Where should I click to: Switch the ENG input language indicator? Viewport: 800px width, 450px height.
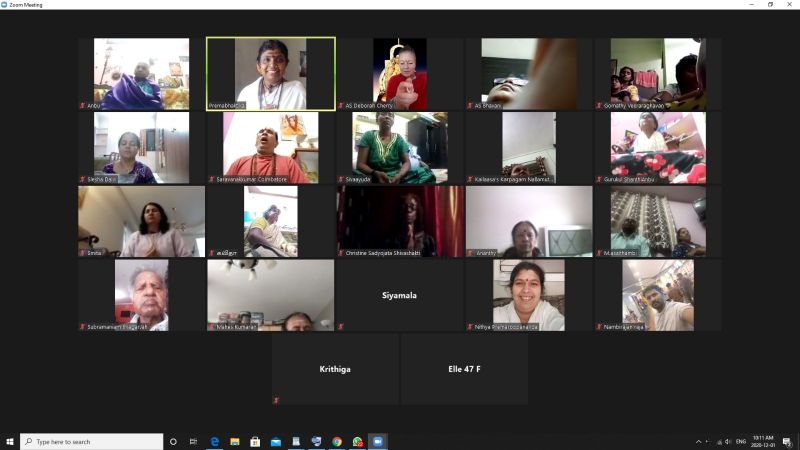[x=741, y=441]
